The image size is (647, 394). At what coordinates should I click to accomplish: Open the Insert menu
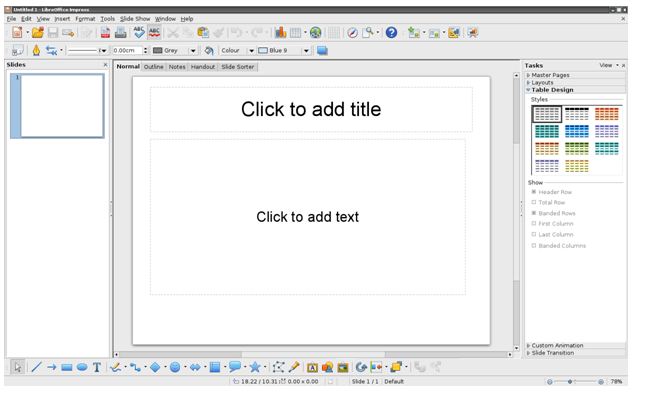pyautogui.click(x=62, y=19)
